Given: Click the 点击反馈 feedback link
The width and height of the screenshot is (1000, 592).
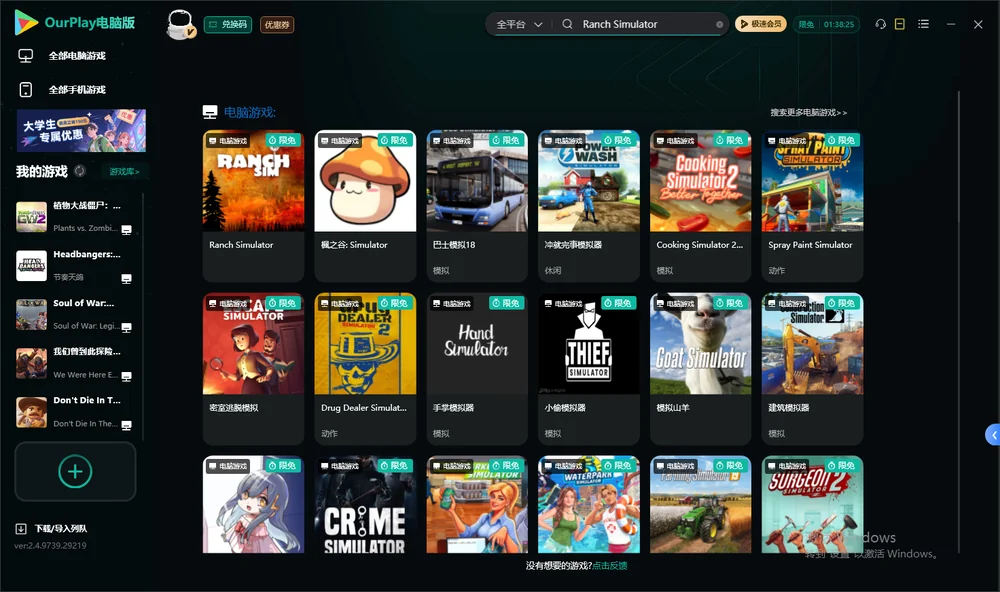Looking at the screenshot, I should pyautogui.click(x=610, y=565).
